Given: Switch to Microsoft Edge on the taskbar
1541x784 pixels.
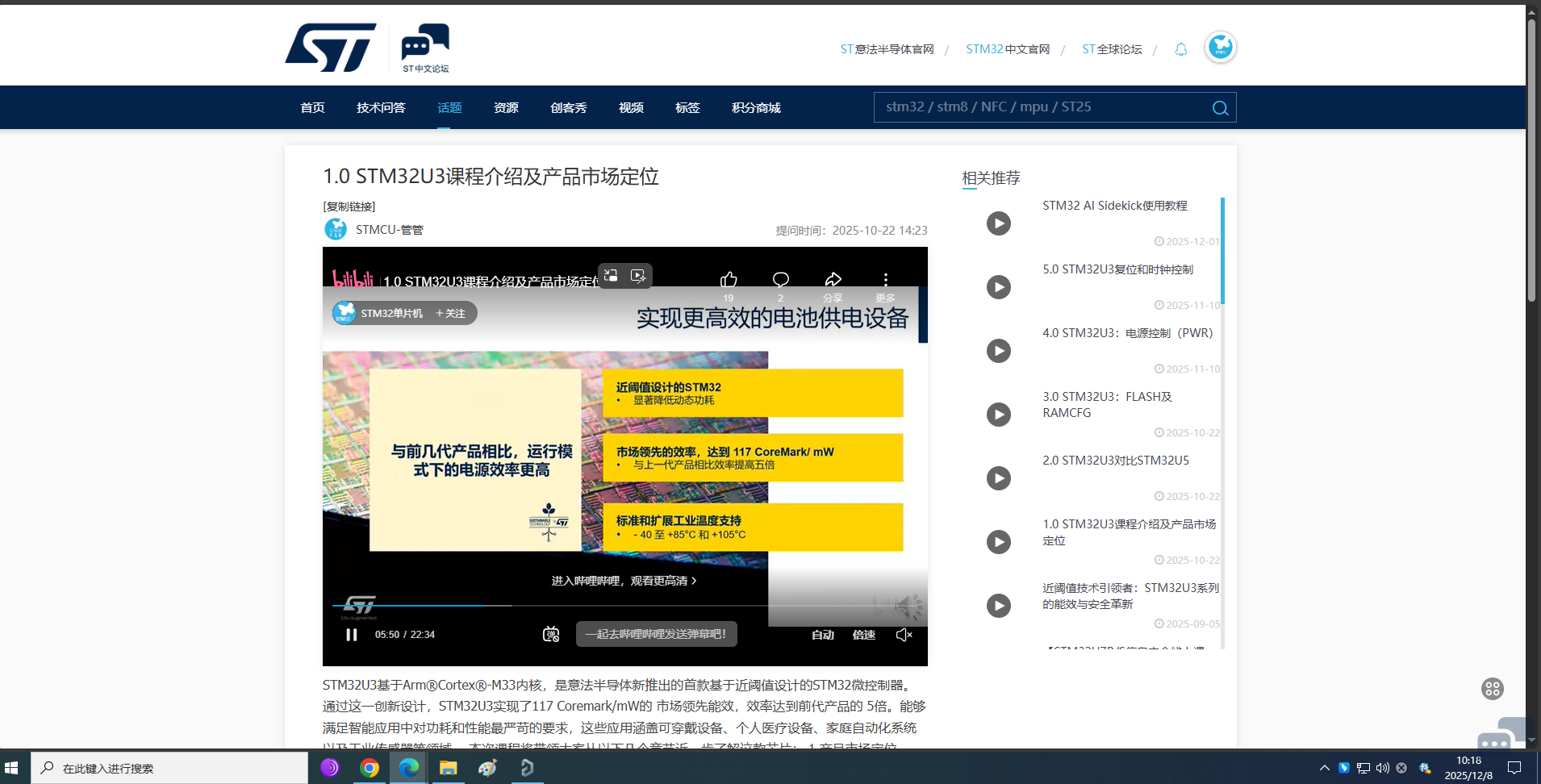Looking at the screenshot, I should pyautogui.click(x=409, y=768).
